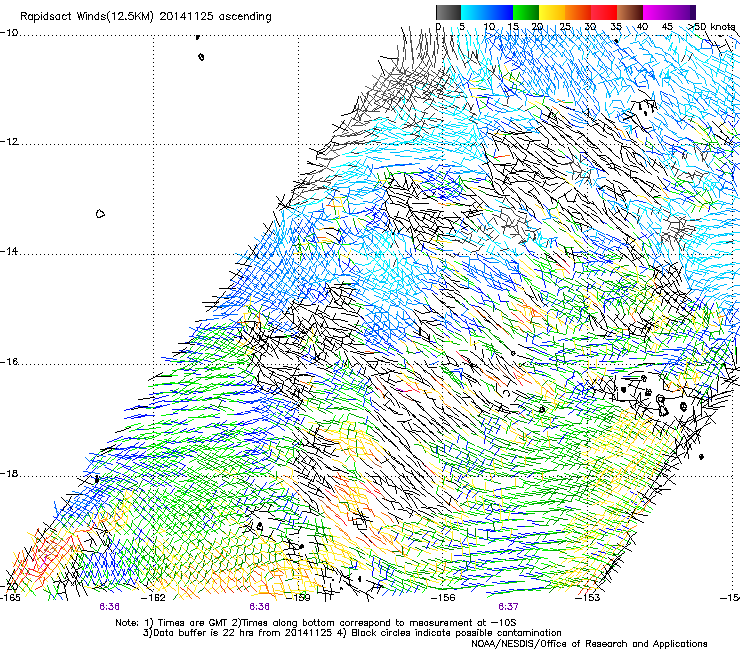740x650 pixels.
Task: Click the yellow 20-25 knots legend segment
Action: [x=552, y=12]
